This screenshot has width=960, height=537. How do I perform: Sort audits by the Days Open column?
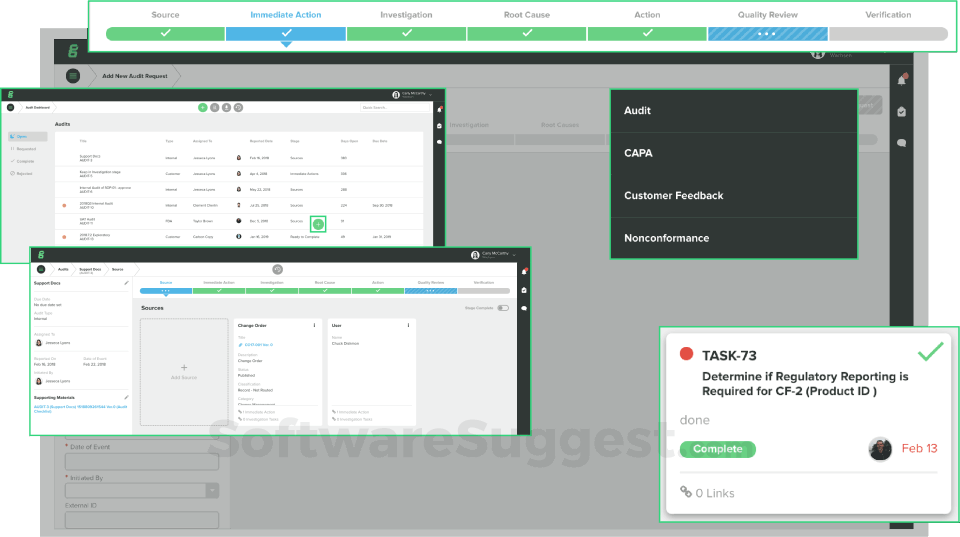click(349, 141)
